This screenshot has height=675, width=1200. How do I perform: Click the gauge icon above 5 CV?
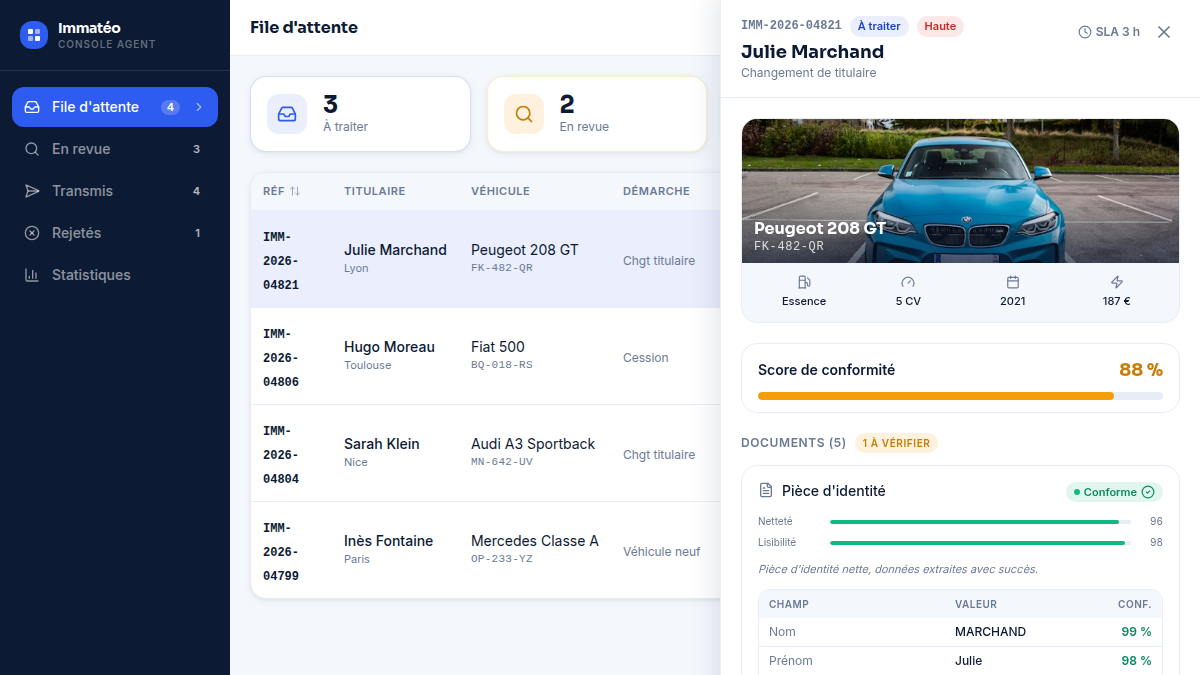pyautogui.click(x=908, y=282)
